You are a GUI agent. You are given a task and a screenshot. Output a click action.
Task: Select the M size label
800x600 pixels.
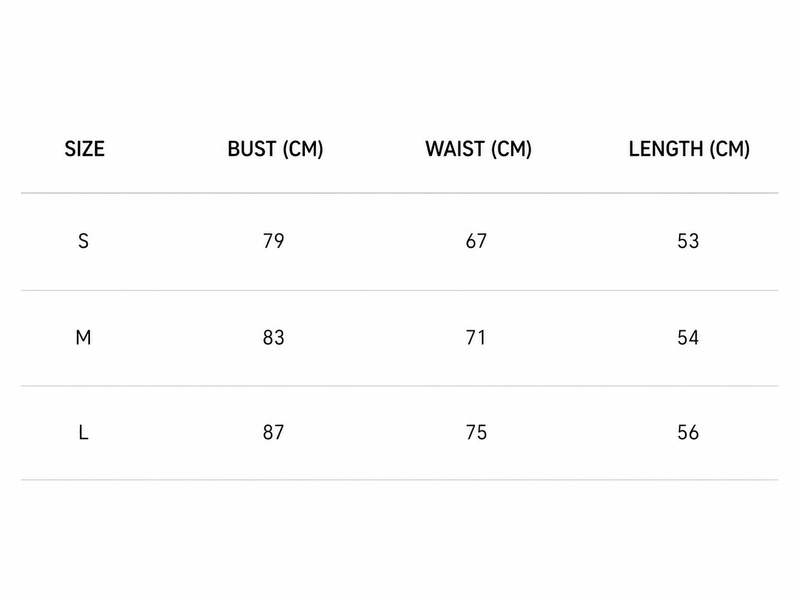pos(83,337)
